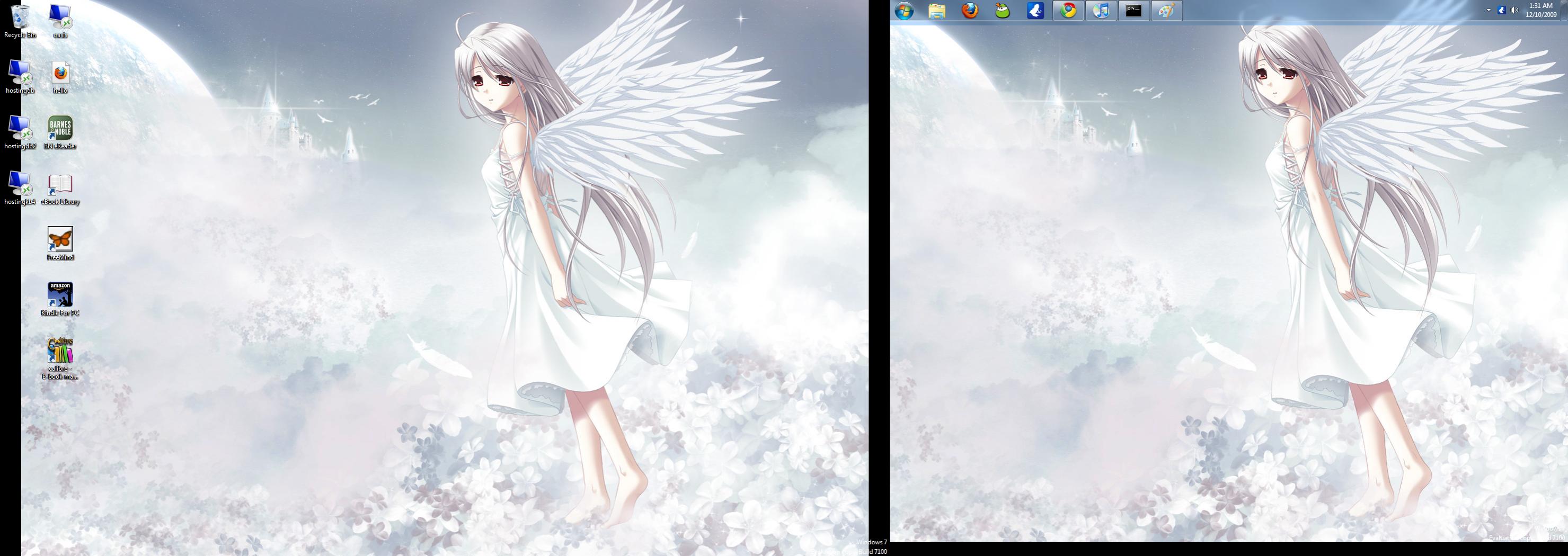Open Windows Explorer from the taskbar
The height and width of the screenshot is (556, 1568).
[937, 11]
